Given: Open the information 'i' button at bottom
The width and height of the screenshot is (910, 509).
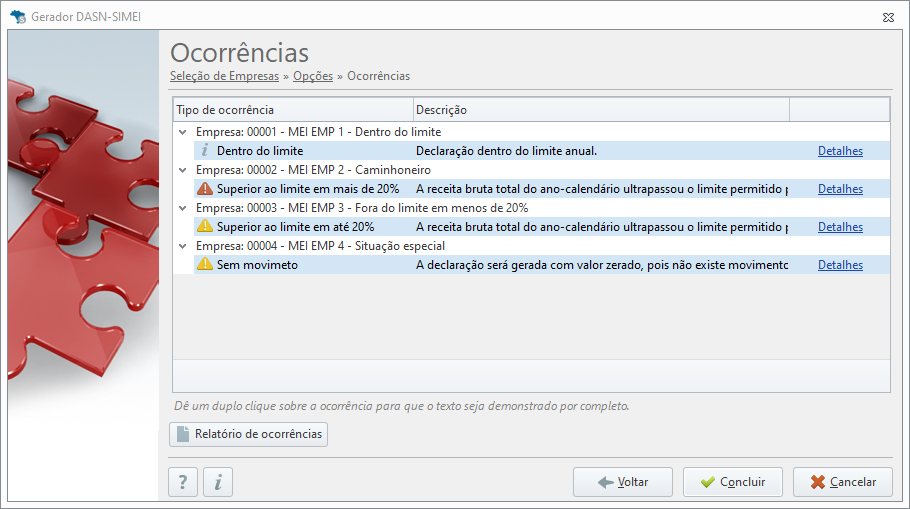Looking at the screenshot, I should (218, 482).
